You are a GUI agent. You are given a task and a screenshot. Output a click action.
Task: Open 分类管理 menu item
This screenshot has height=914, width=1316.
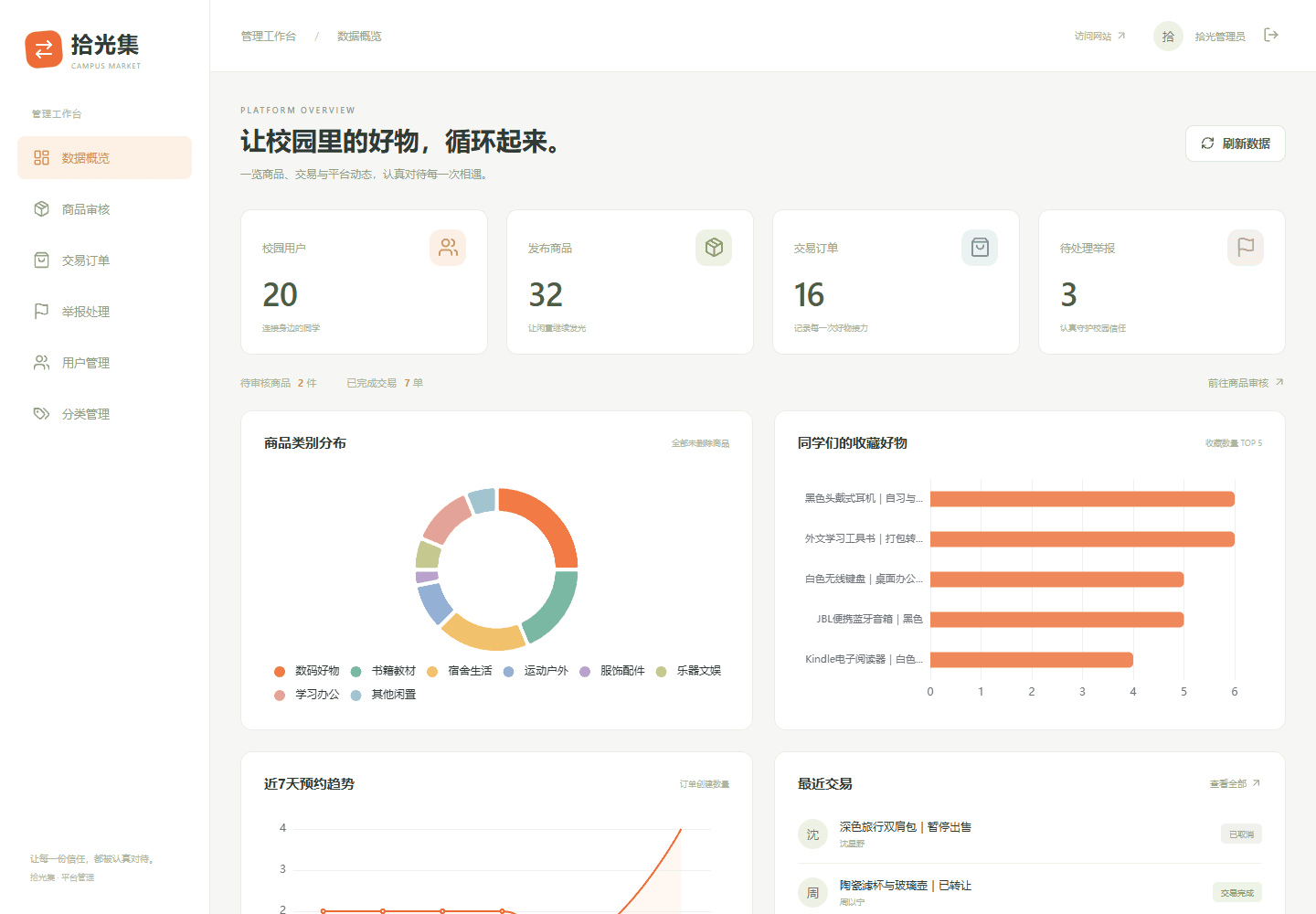point(104,413)
